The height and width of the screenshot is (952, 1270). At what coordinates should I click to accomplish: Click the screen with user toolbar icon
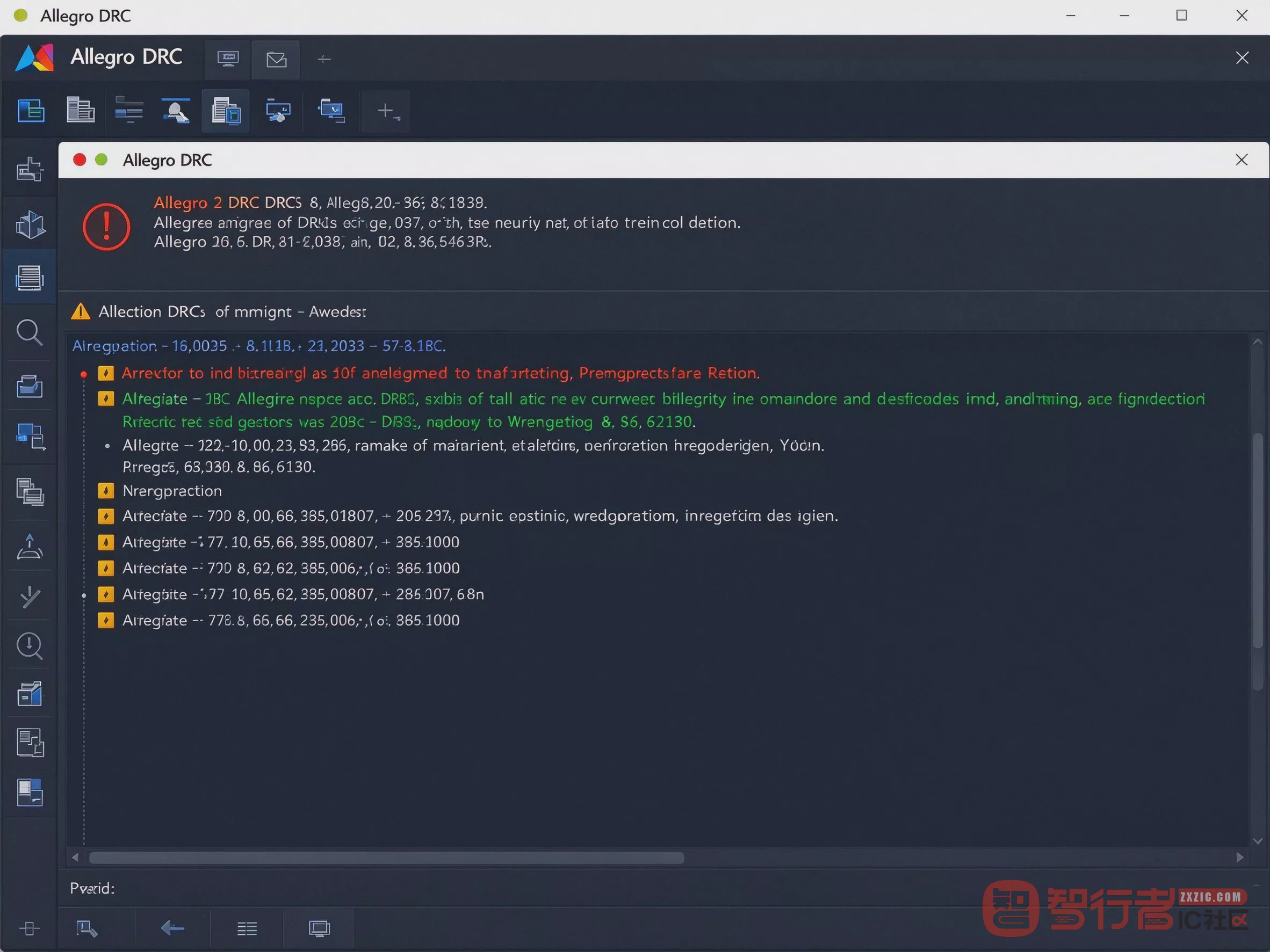pos(278,110)
